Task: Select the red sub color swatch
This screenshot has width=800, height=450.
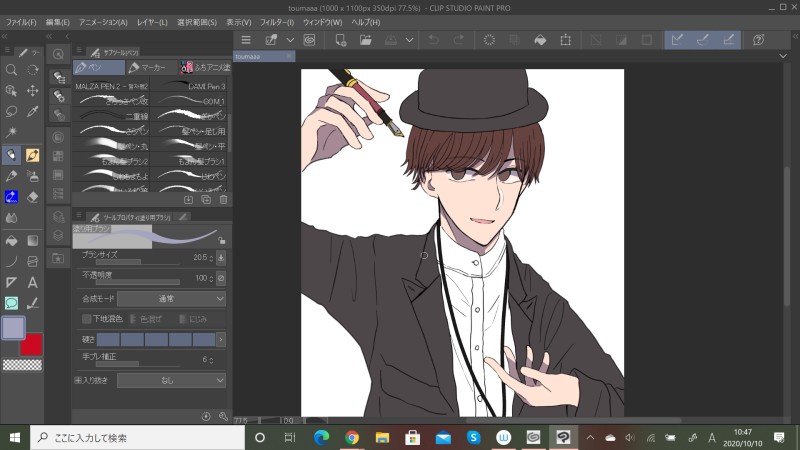Action: (31, 344)
